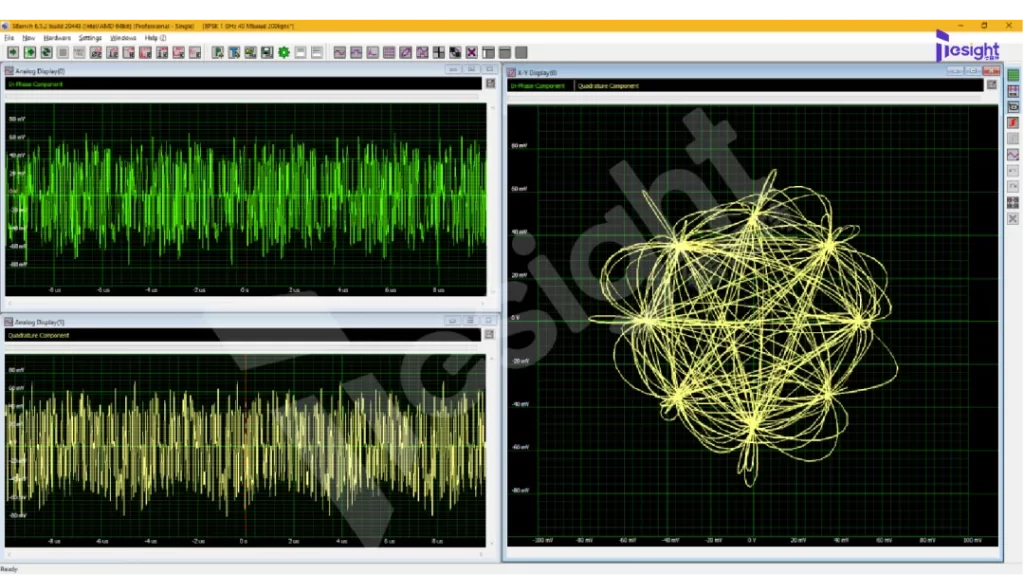Click the purple X toolbar icon

point(472,52)
